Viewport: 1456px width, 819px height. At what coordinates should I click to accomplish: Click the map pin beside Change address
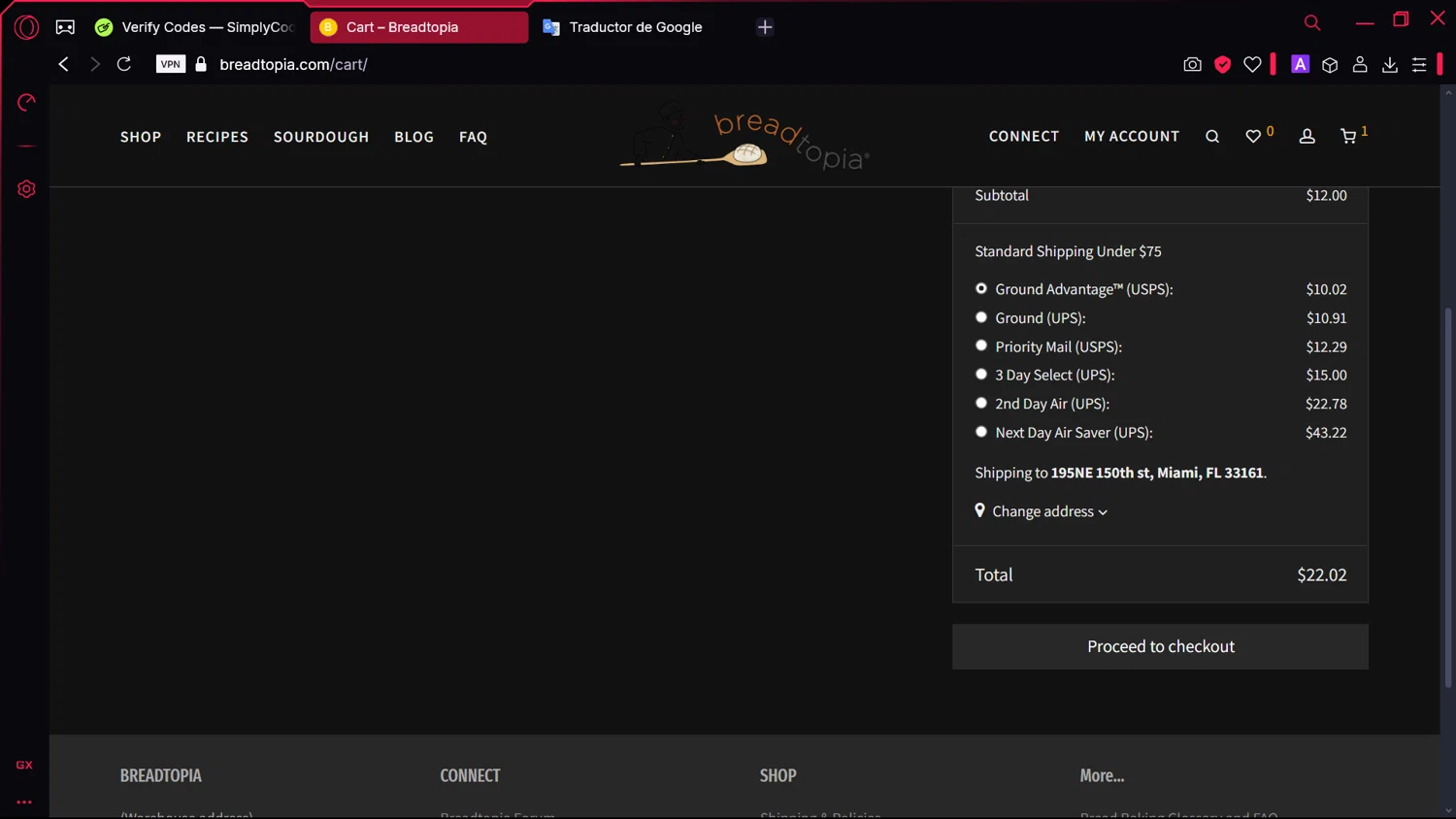[x=979, y=510]
